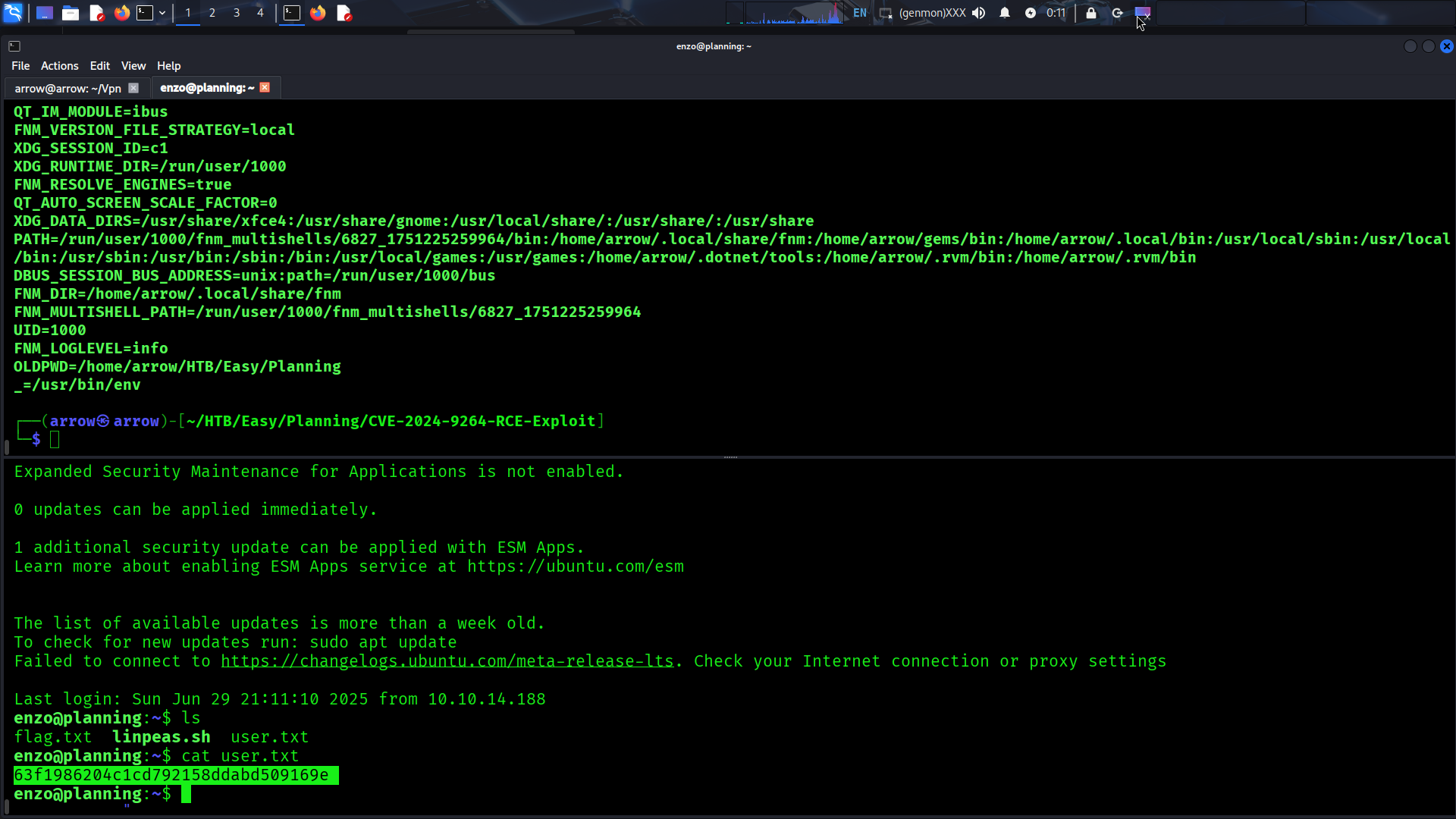Click the volume speaker icon
Screen dimensions: 1456x819
pyautogui.click(x=979, y=13)
